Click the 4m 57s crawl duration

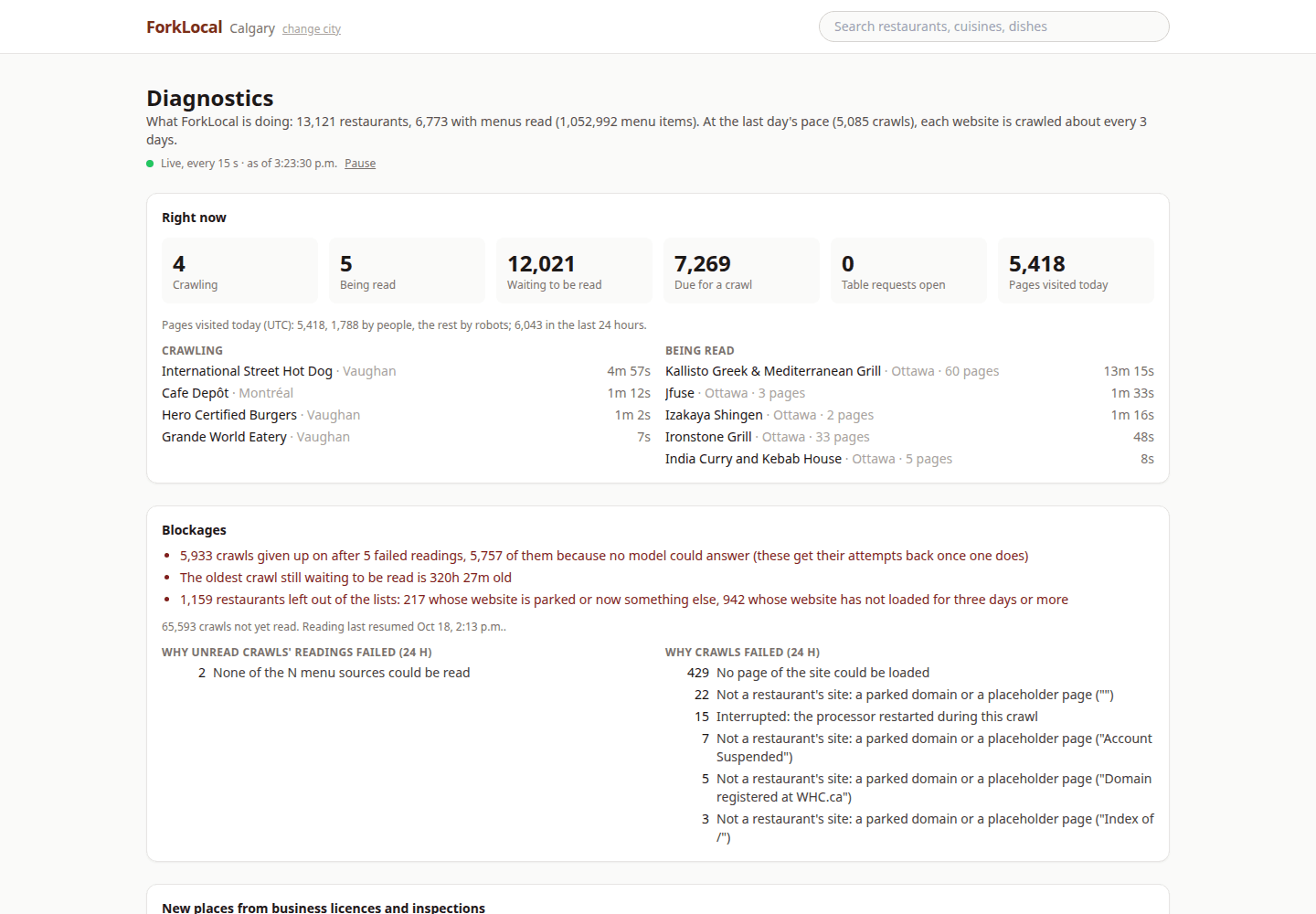629,371
